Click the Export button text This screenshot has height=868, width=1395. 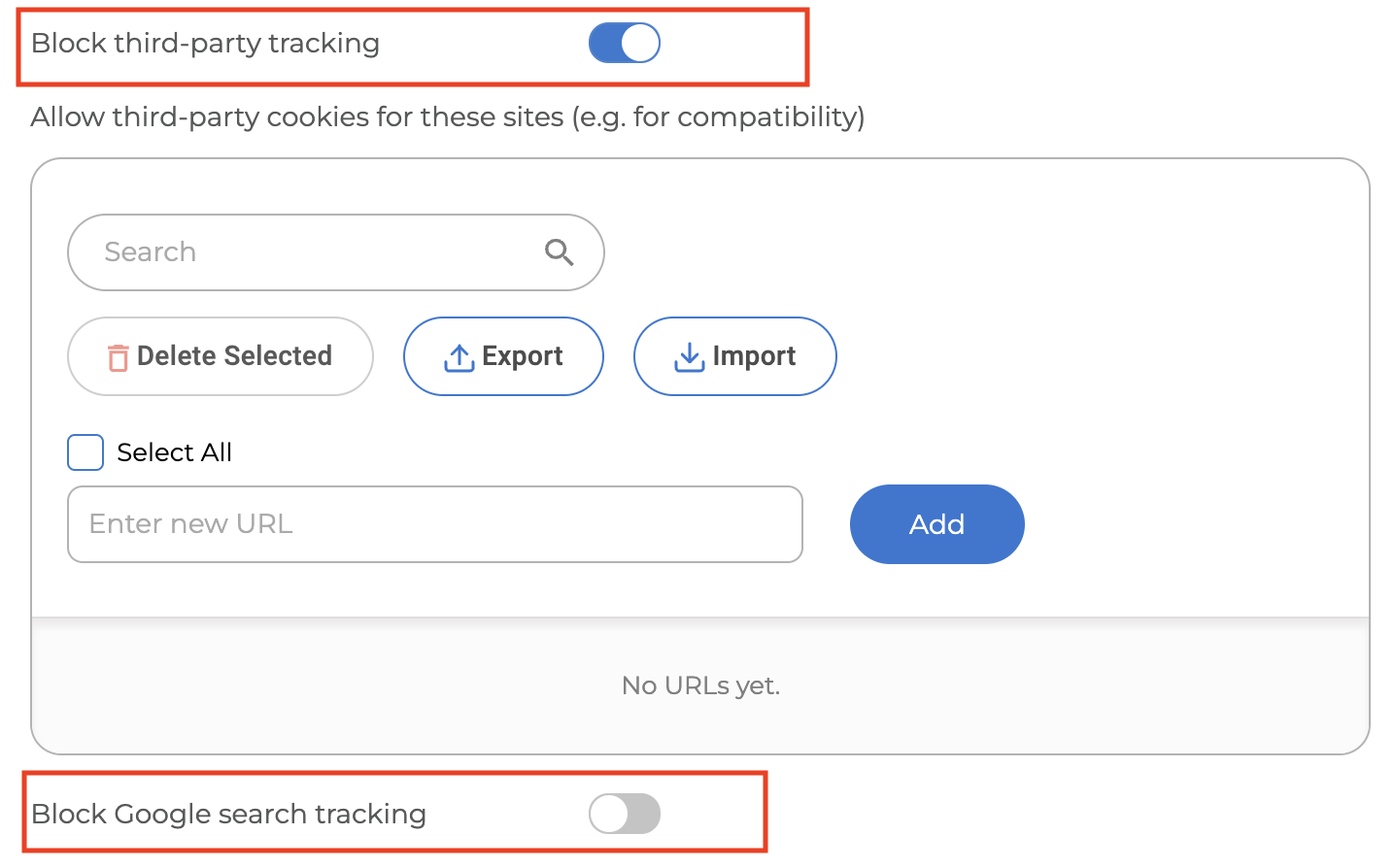523,356
